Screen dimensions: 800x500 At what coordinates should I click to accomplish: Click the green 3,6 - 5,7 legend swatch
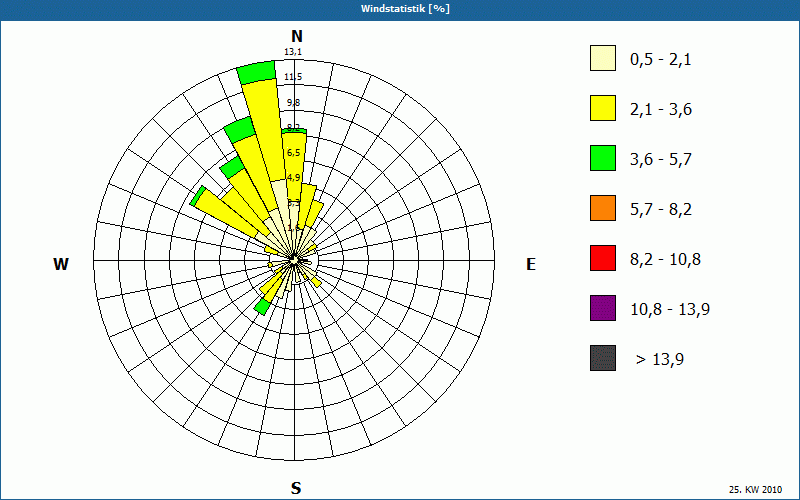point(603,158)
